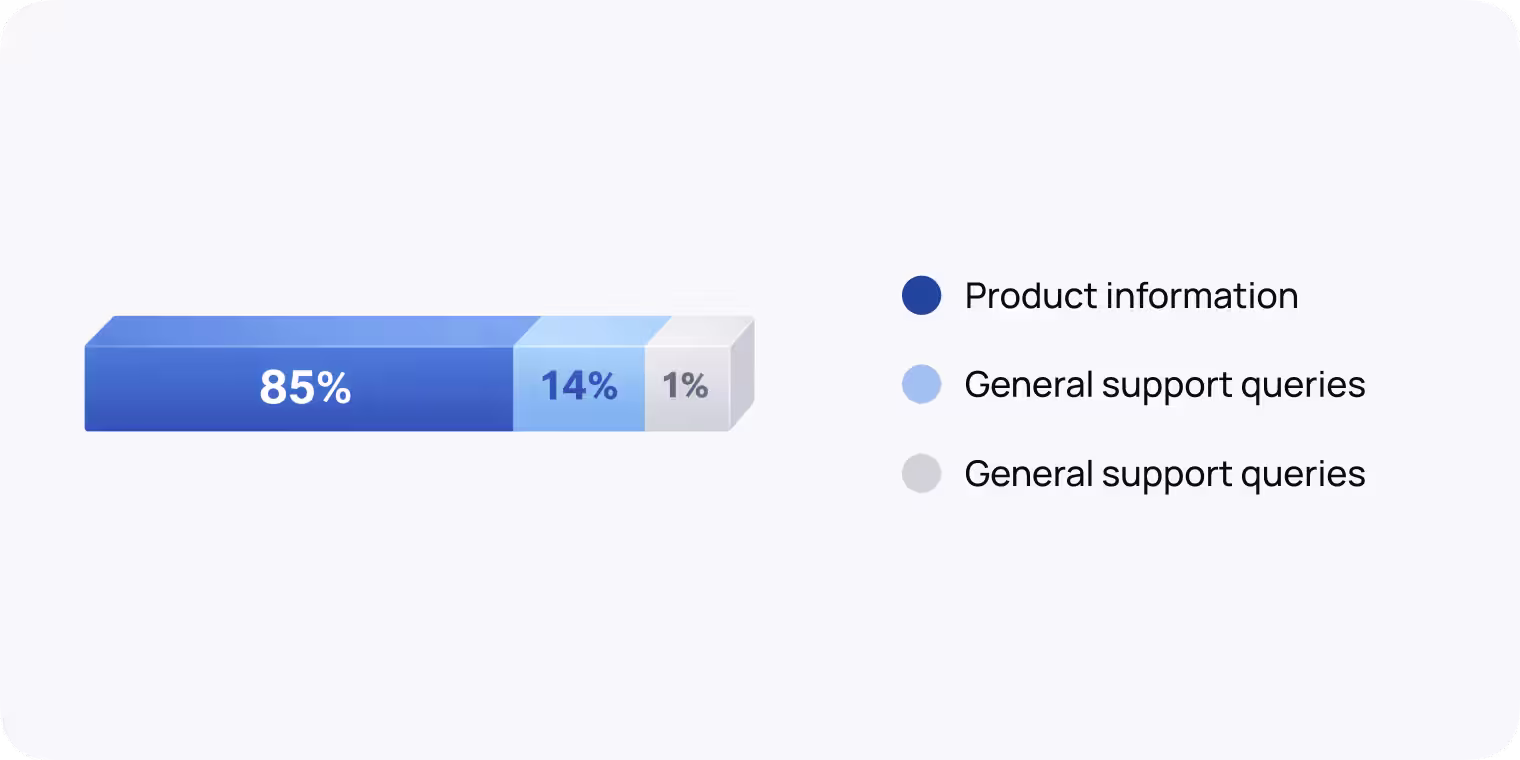Select "General support queries" label beside light blue dot
The width and height of the screenshot is (1520, 760).
click(x=1165, y=385)
